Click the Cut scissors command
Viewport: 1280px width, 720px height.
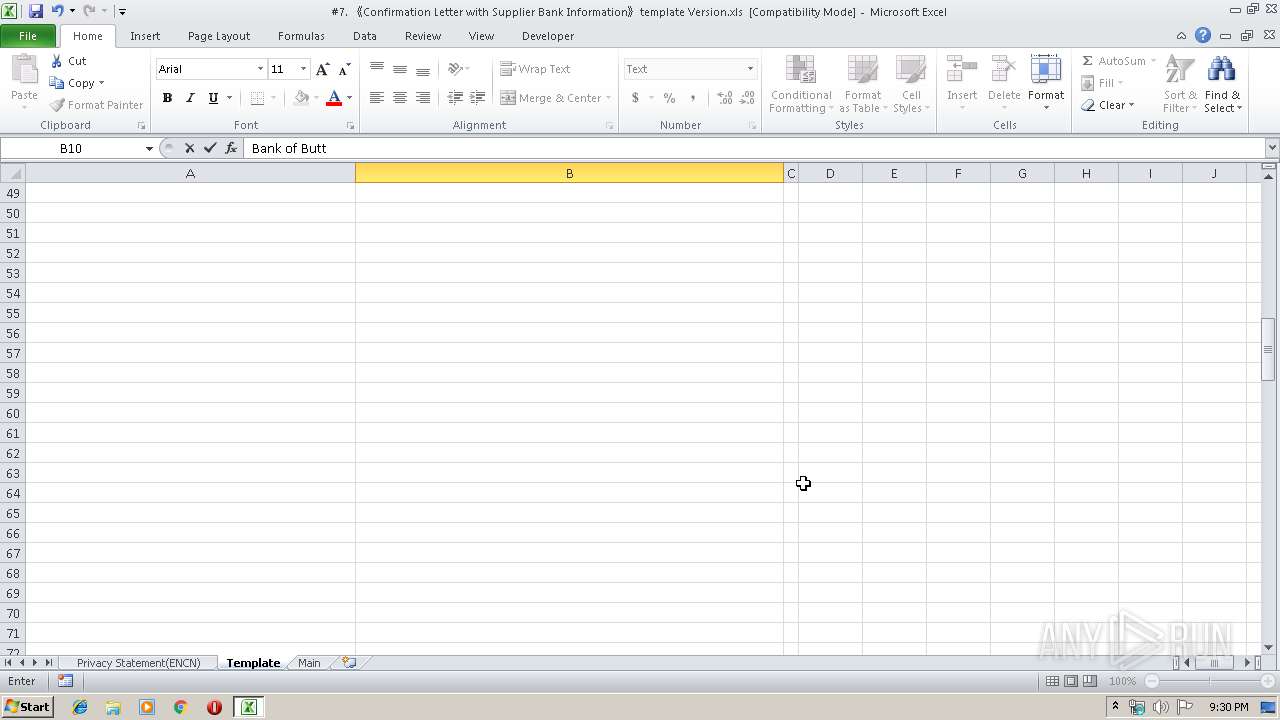[68, 61]
